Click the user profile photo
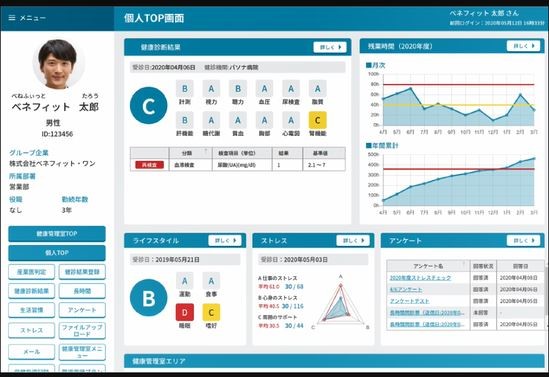The width and height of the screenshot is (549, 377). click(x=58, y=63)
